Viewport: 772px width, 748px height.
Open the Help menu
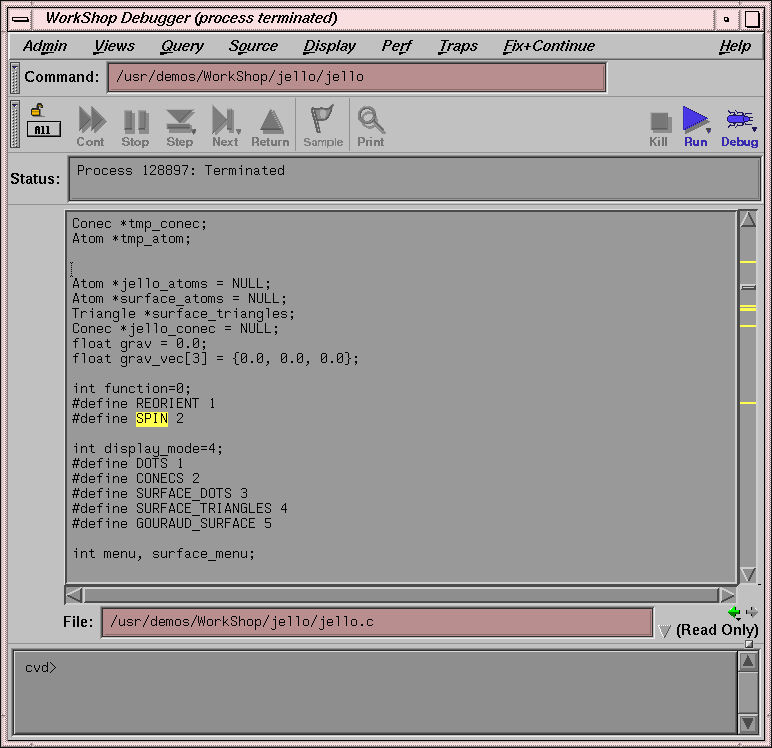click(x=734, y=46)
